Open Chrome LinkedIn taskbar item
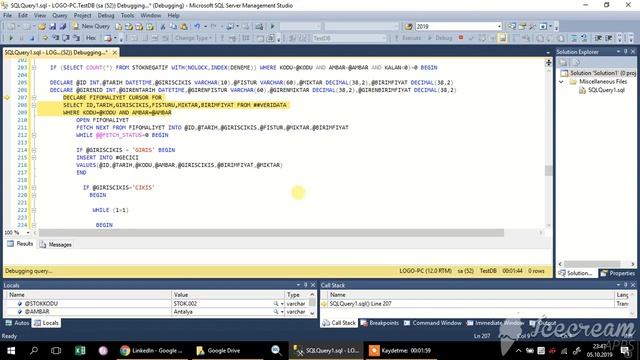This screenshot has width=640, height=360. click(x=151, y=351)
